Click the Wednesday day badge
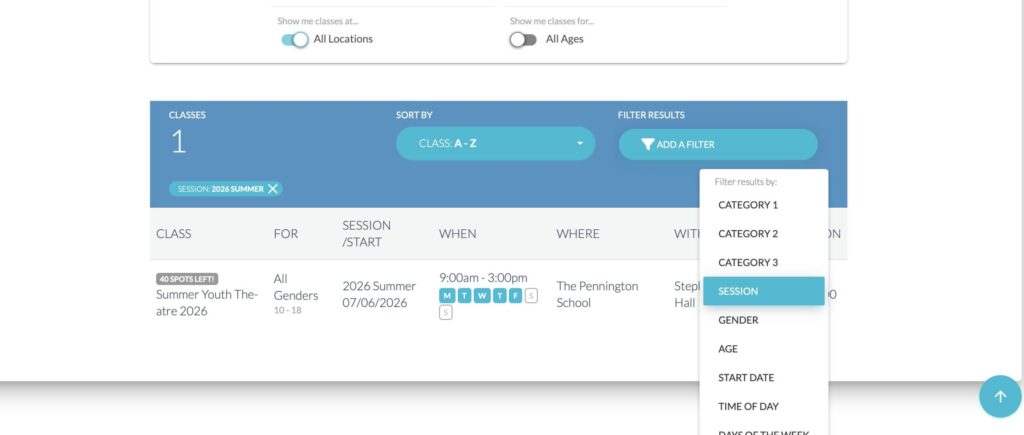 pyautogui.click(x=481, y=295)
